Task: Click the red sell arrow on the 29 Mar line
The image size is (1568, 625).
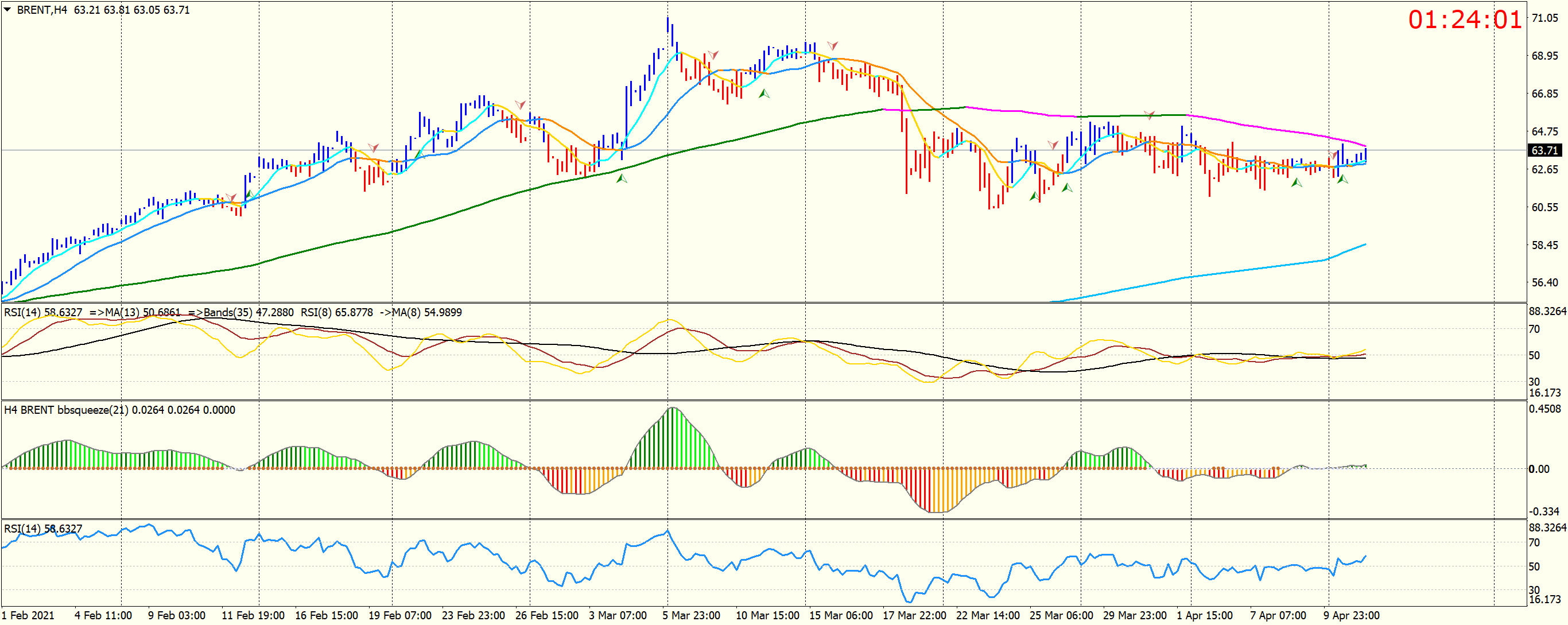Action: (x=1149, y=115)
